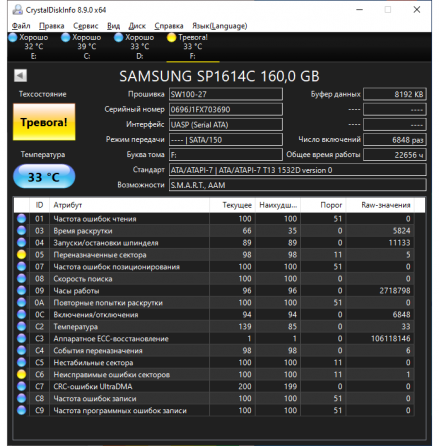
Task: Click the Общее время работы value 22656 ч
Action: [395, 155]
